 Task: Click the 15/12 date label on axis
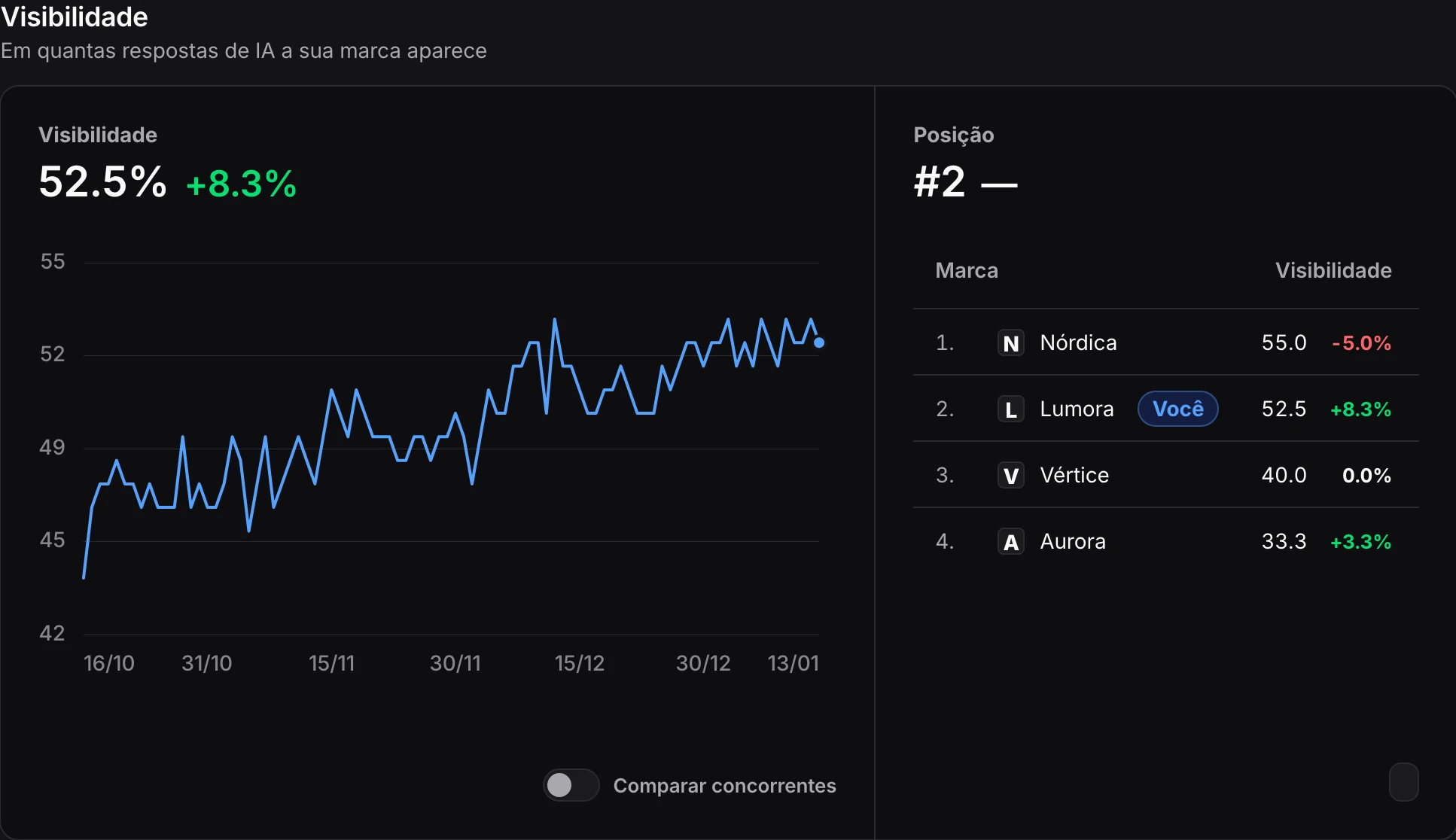pyautogui.click(x=580, y=663)
